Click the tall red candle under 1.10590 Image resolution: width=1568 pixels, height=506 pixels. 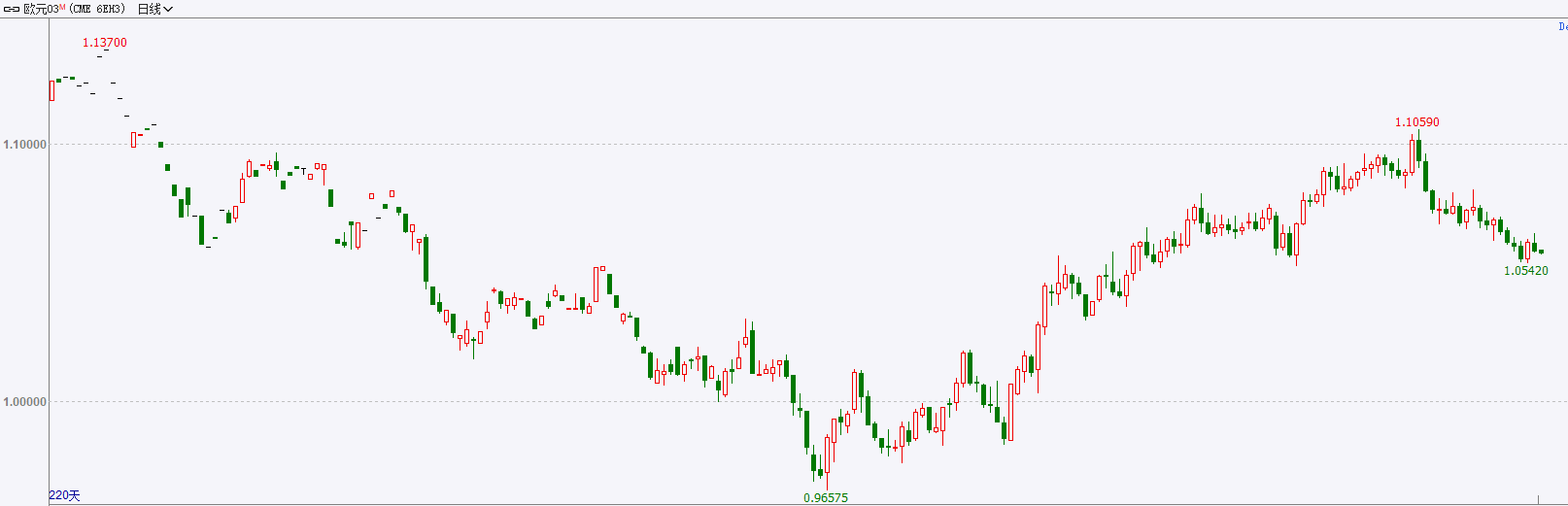point(1413,155)
